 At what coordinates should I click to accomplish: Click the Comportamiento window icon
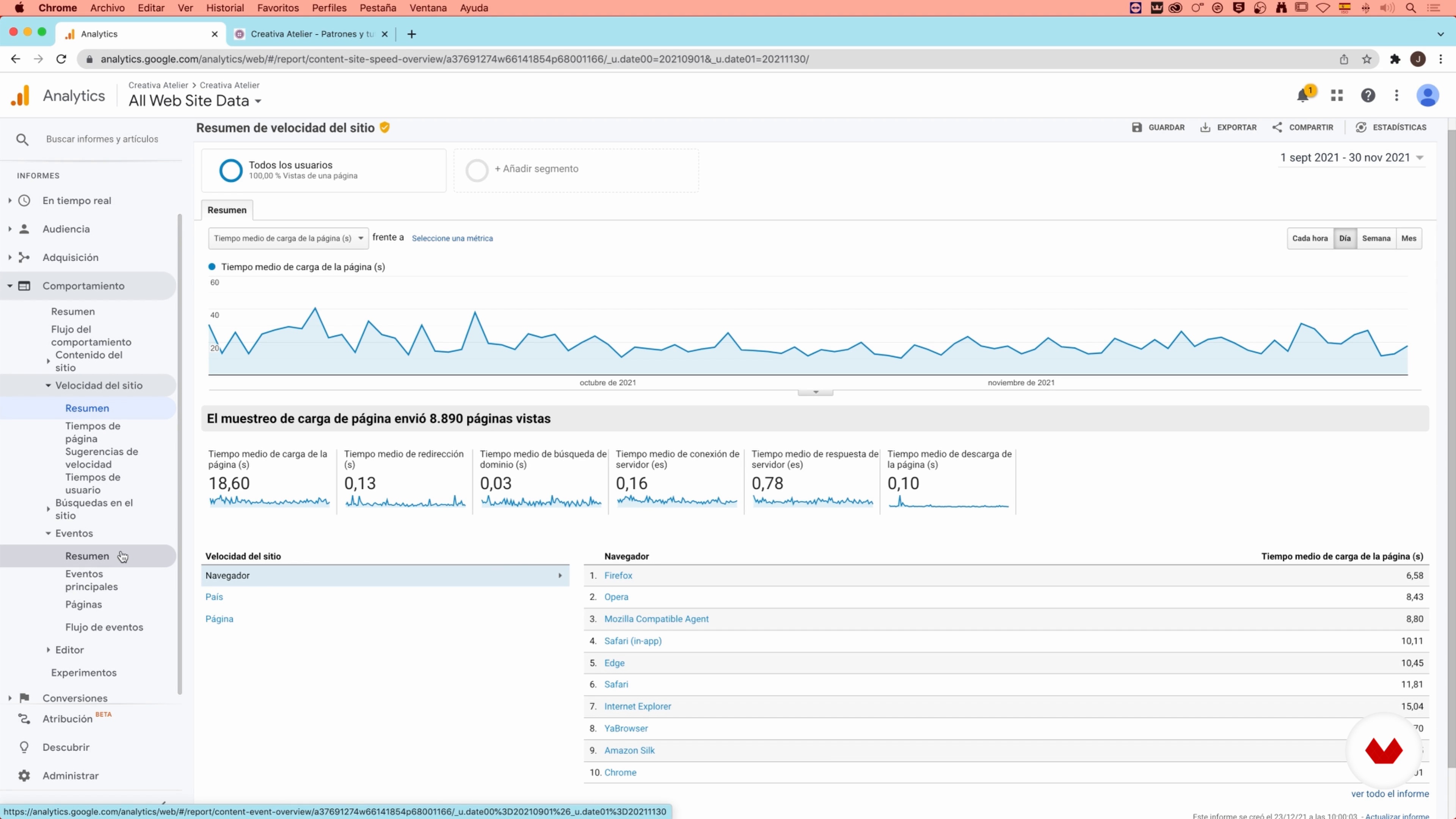24,286
